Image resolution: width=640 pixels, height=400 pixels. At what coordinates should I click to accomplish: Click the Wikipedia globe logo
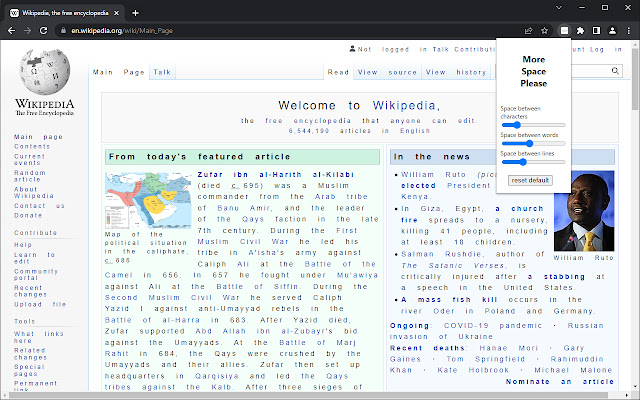pyautogui.click(x=45, y=72)
